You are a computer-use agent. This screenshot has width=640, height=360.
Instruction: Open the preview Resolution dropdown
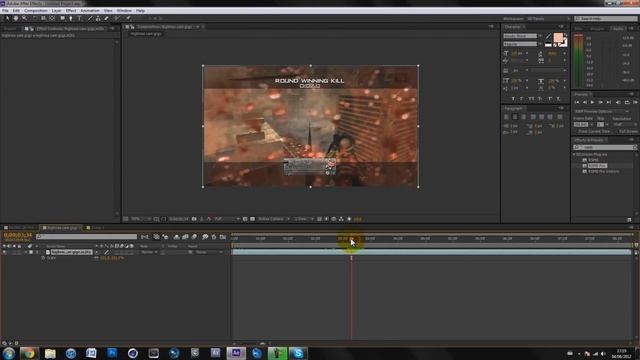(624, 124)
